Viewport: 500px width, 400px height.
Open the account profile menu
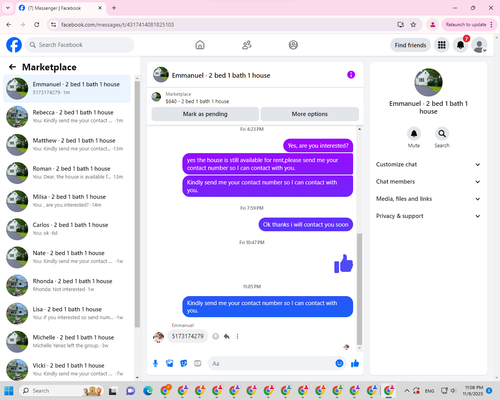(x=479, y=45)
